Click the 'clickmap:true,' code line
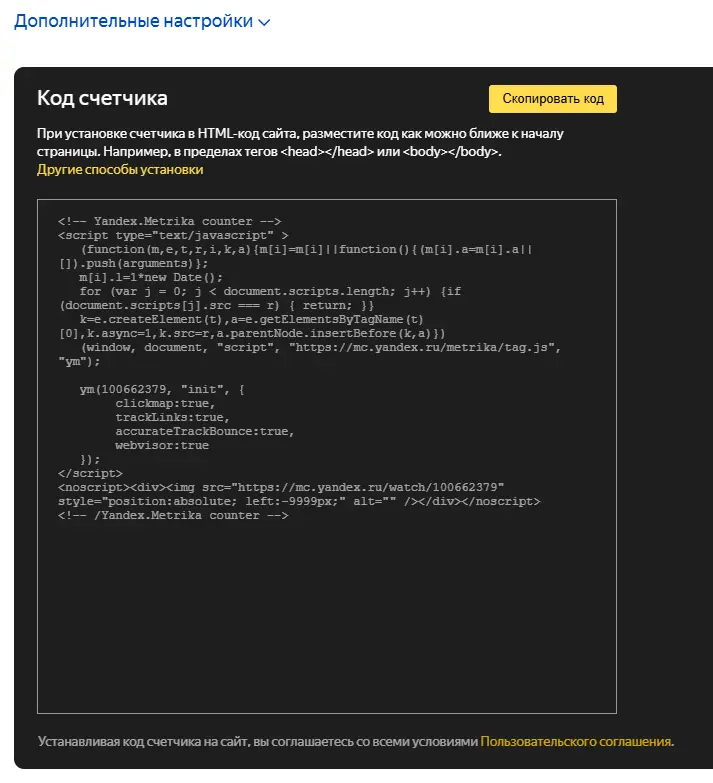The image size is (713, 783). click(x=165, y=403)
